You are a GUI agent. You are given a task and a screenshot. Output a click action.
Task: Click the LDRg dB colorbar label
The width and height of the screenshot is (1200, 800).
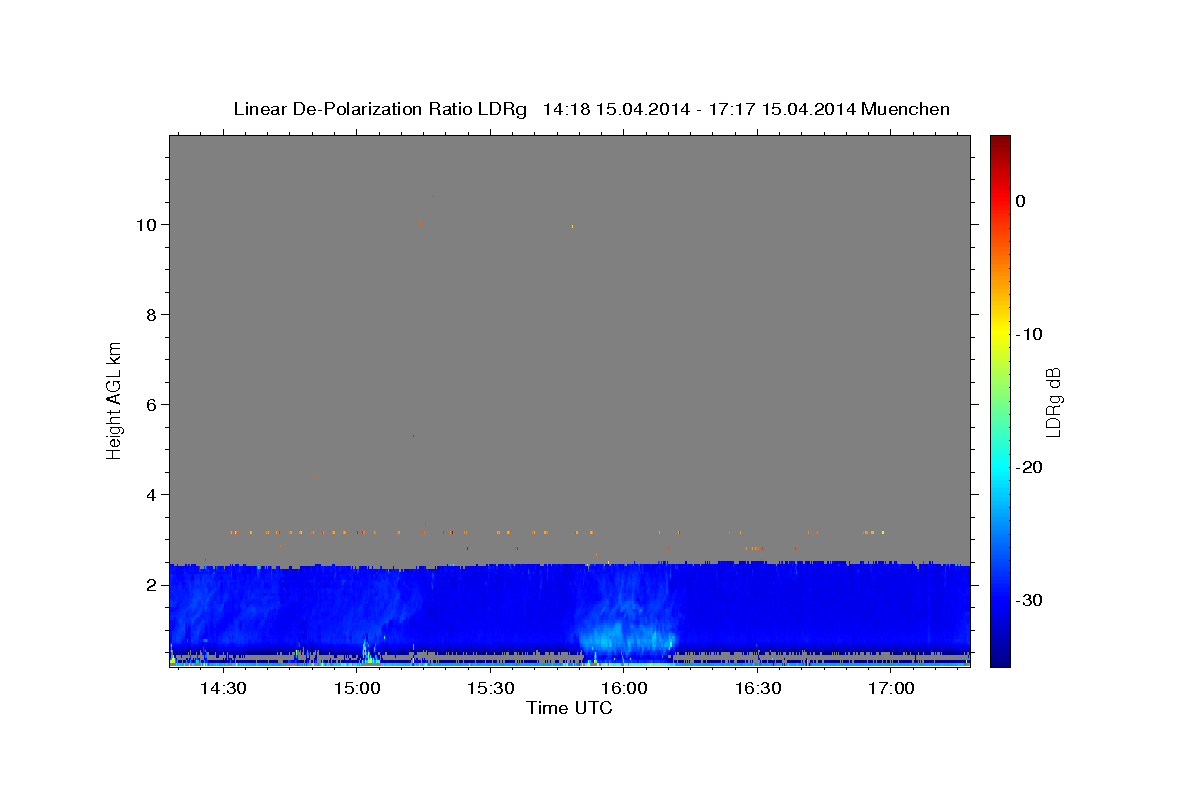tap(1053, 401)
